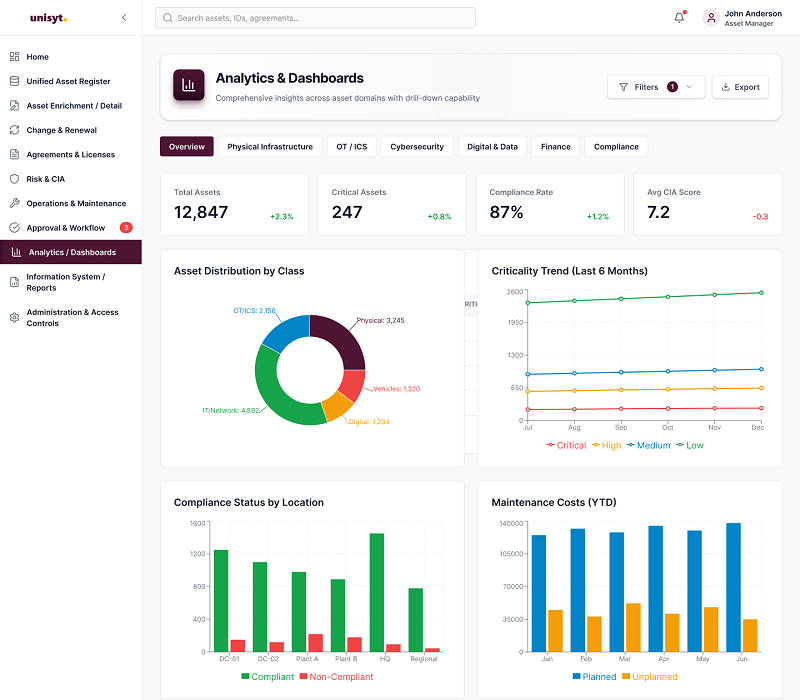Screen dimensions: 800x700
Task: Open the Compliance tab
Action: (x=616, y=146)
